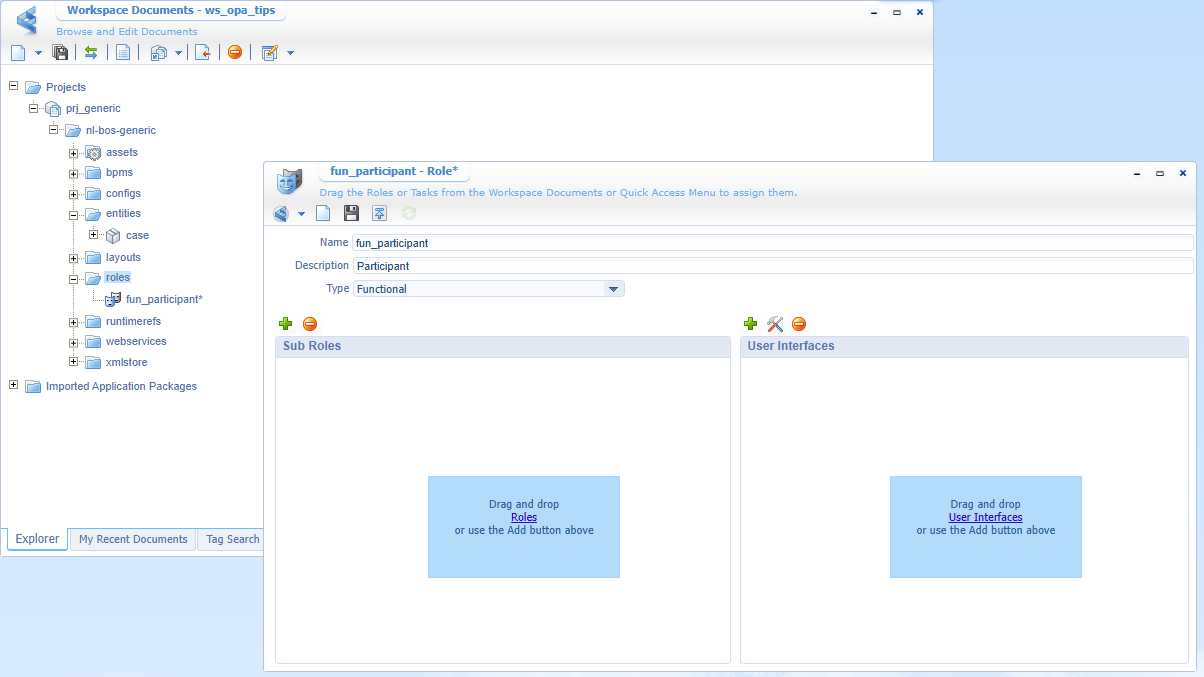Open the Tag Search tab
1204x677 pixels.
232,539
